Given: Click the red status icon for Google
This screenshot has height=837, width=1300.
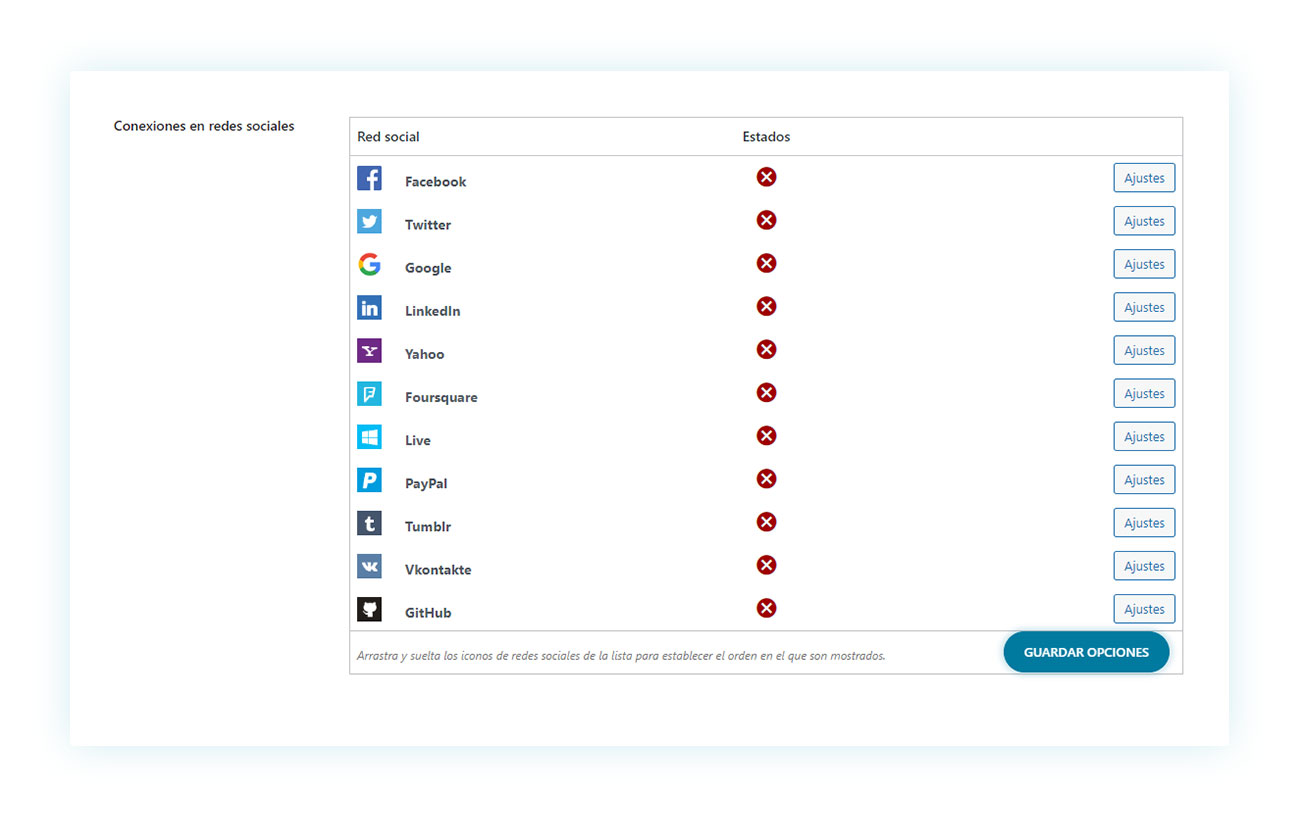Looking at the screenshot, I should tap(766, 263).
